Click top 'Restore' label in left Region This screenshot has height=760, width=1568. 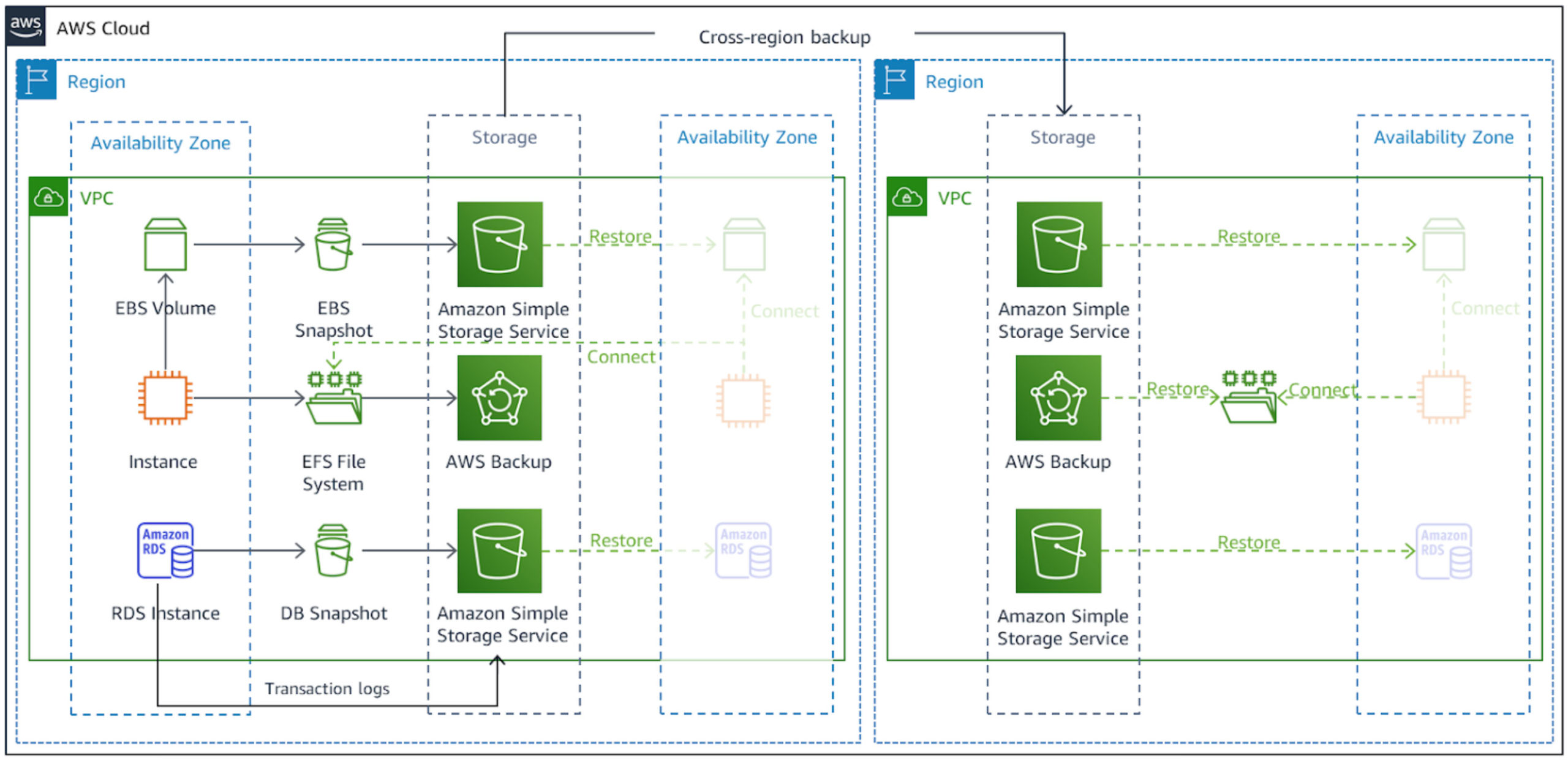tap(620, 236)
